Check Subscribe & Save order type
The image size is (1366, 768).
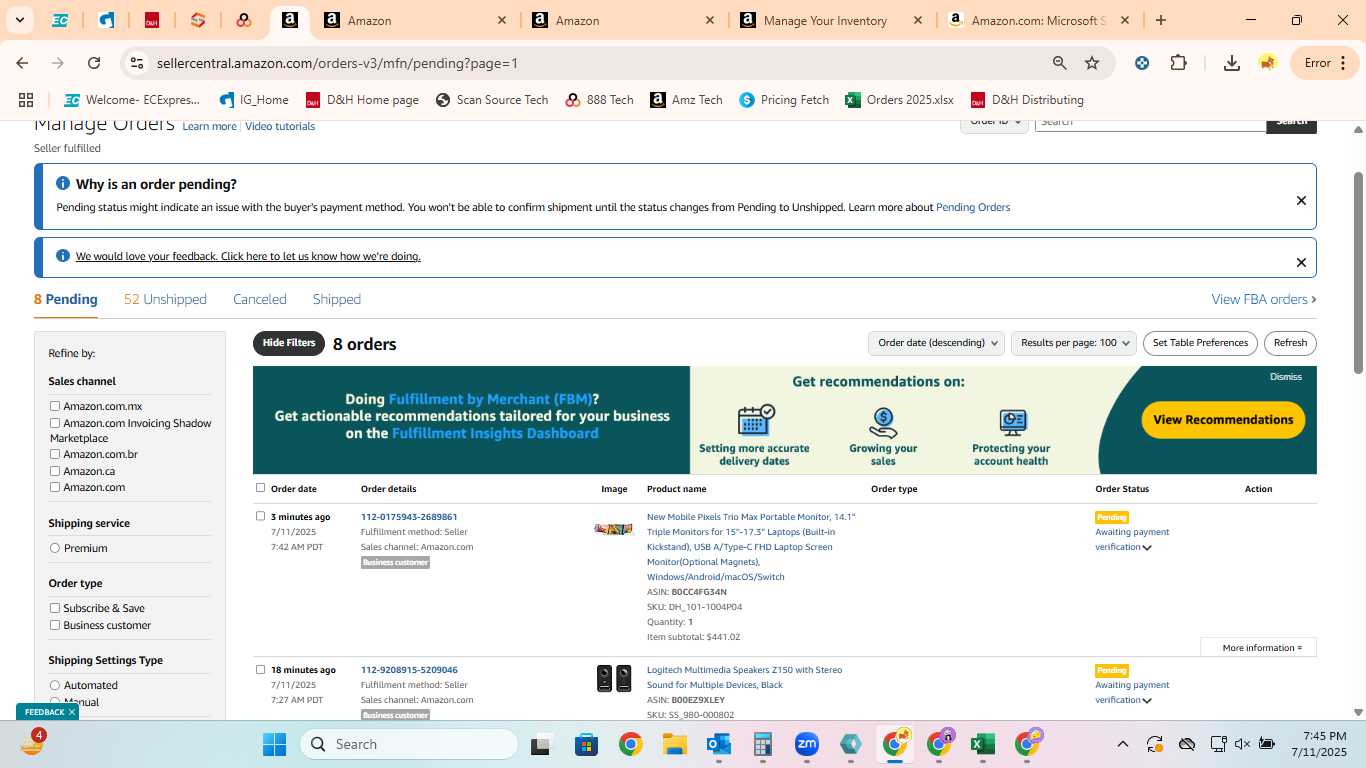pyautogui.click(x=55, y=608)
